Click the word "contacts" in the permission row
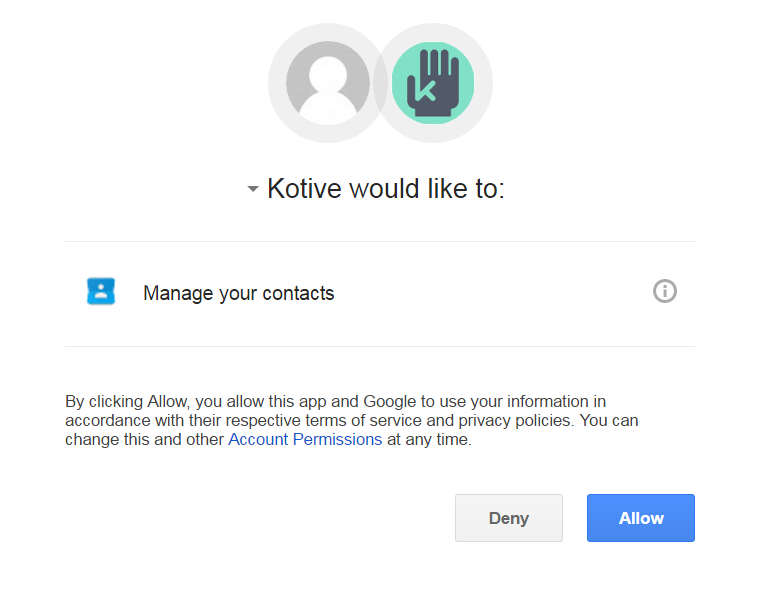Viewport: 761px width, 592px height. (x=298, y=293)
